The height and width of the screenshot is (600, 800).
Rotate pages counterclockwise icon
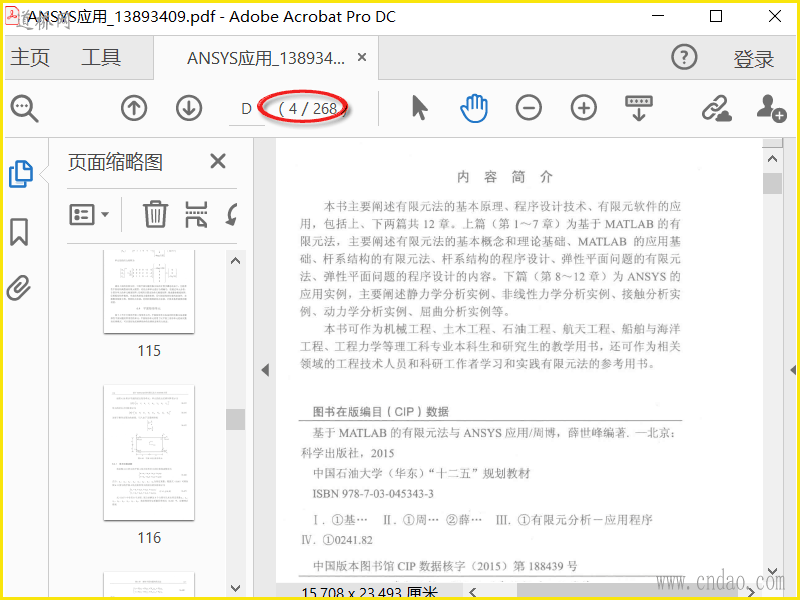(232, 214)
